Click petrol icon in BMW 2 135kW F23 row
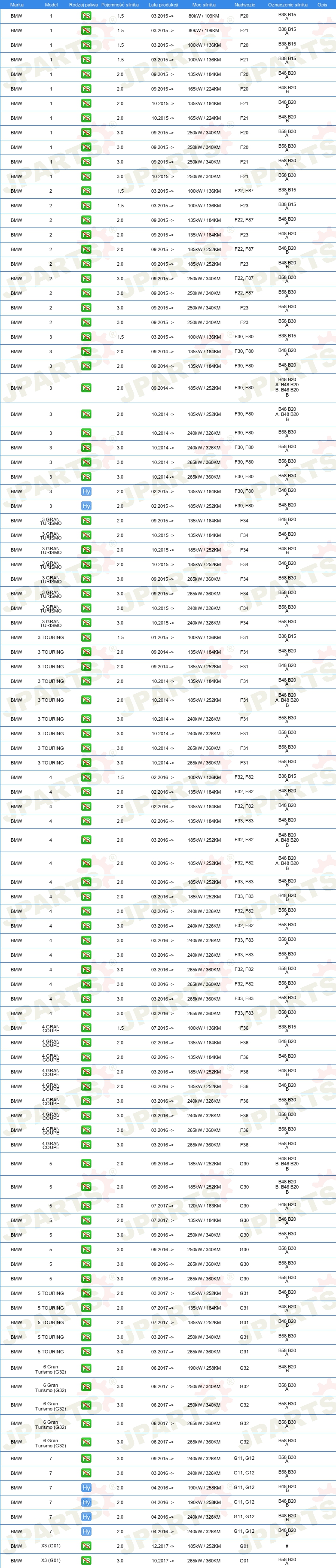Image resolution: width=336 pixels, height=1568 pixels. click(86, 235)
